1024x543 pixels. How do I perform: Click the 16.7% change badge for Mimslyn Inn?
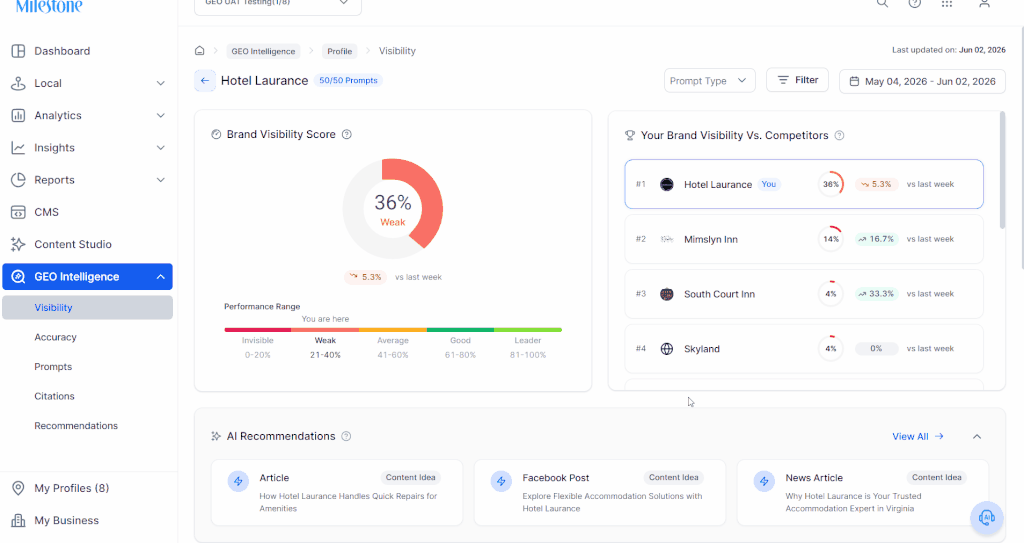click(x=876, y=239)
